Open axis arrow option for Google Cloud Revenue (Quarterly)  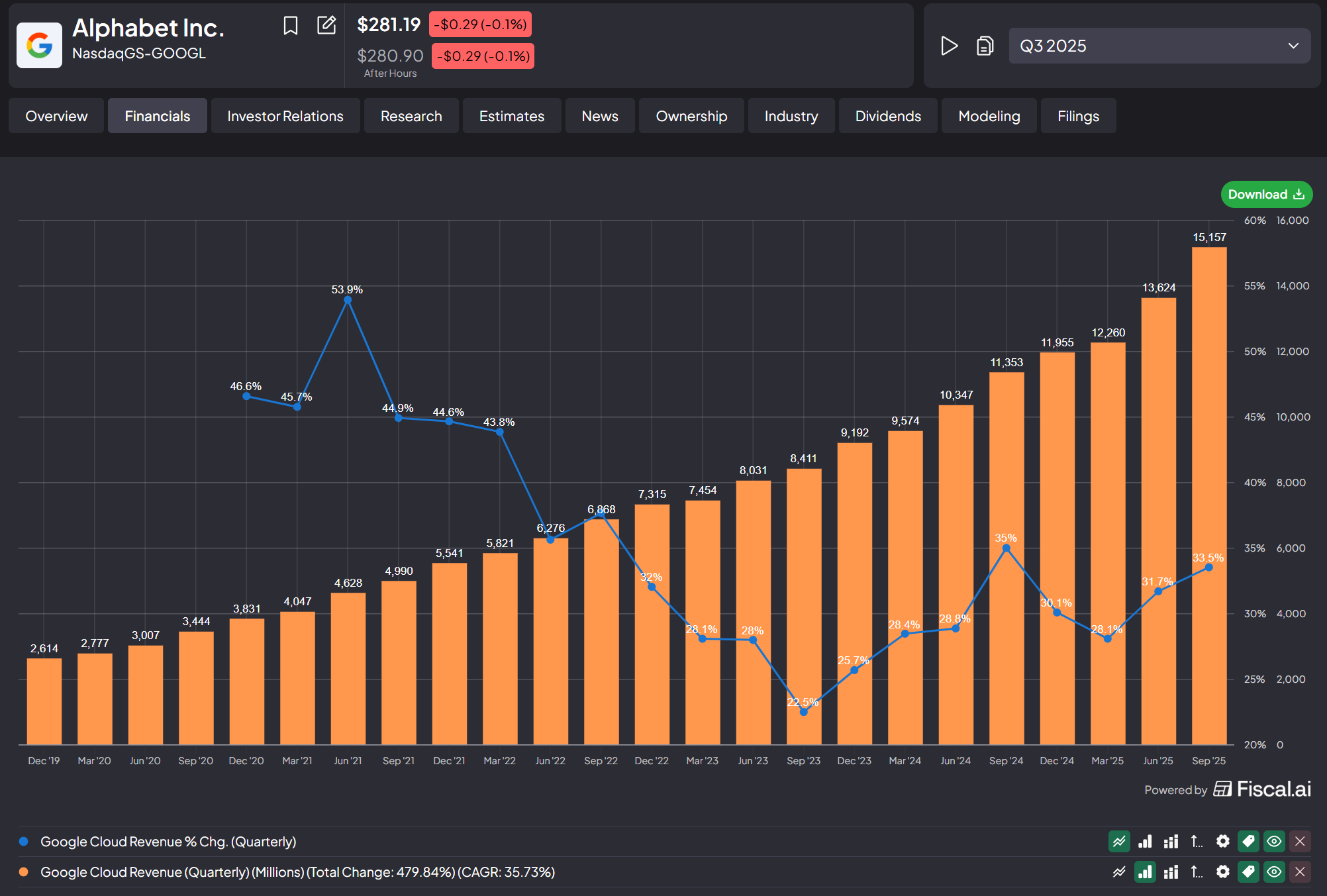[x=1197, y=872]
